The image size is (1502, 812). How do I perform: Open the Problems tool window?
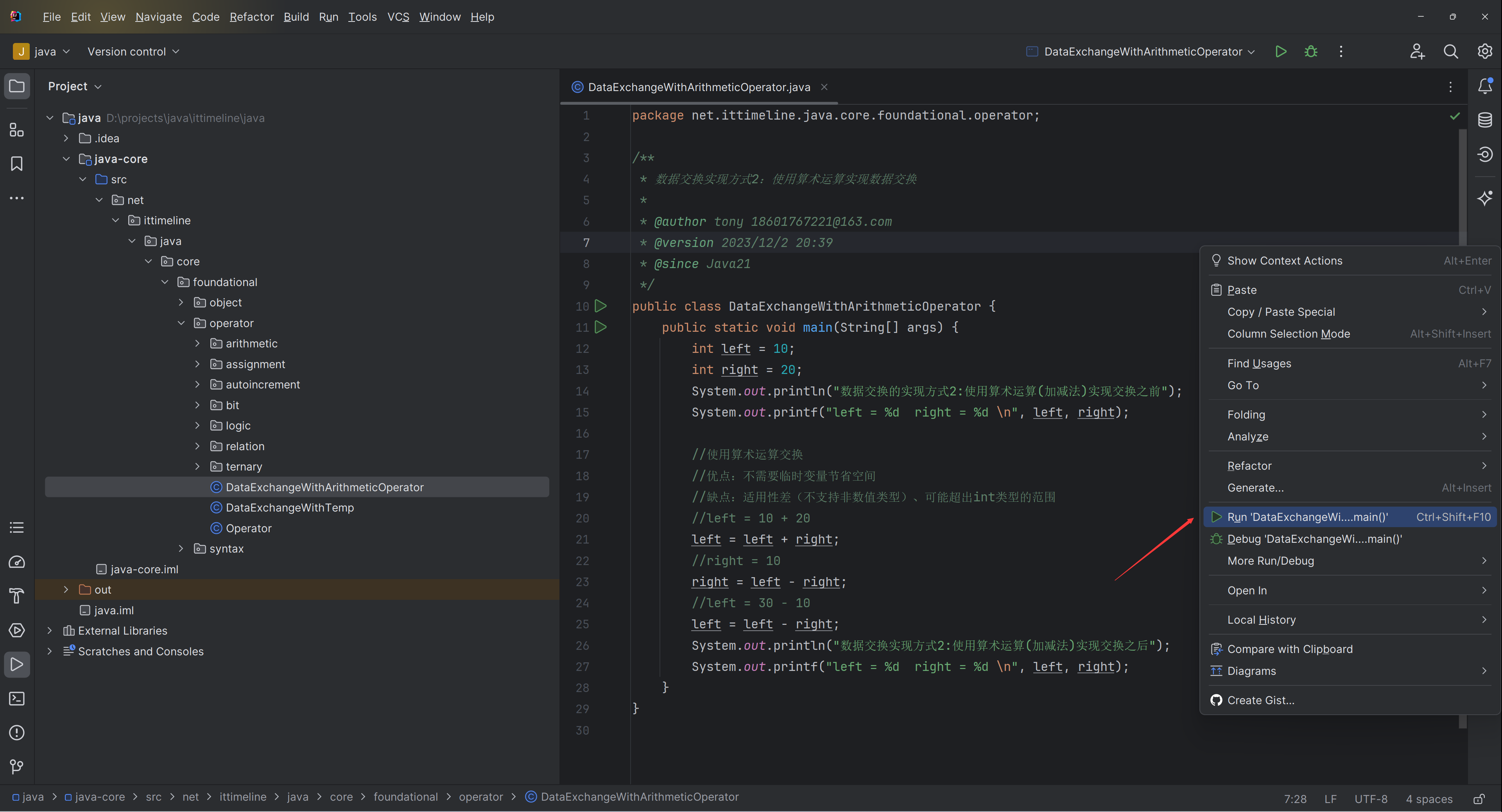coord(17,732)
